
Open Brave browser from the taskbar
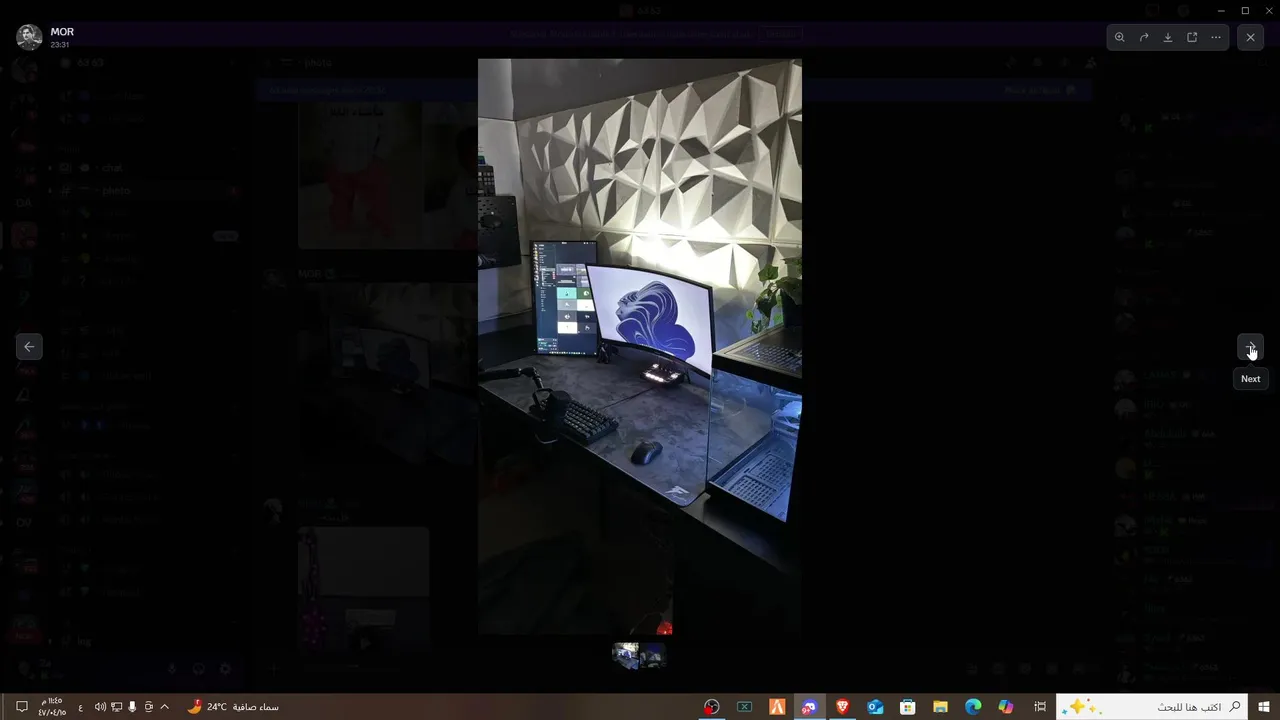[842, 707]
